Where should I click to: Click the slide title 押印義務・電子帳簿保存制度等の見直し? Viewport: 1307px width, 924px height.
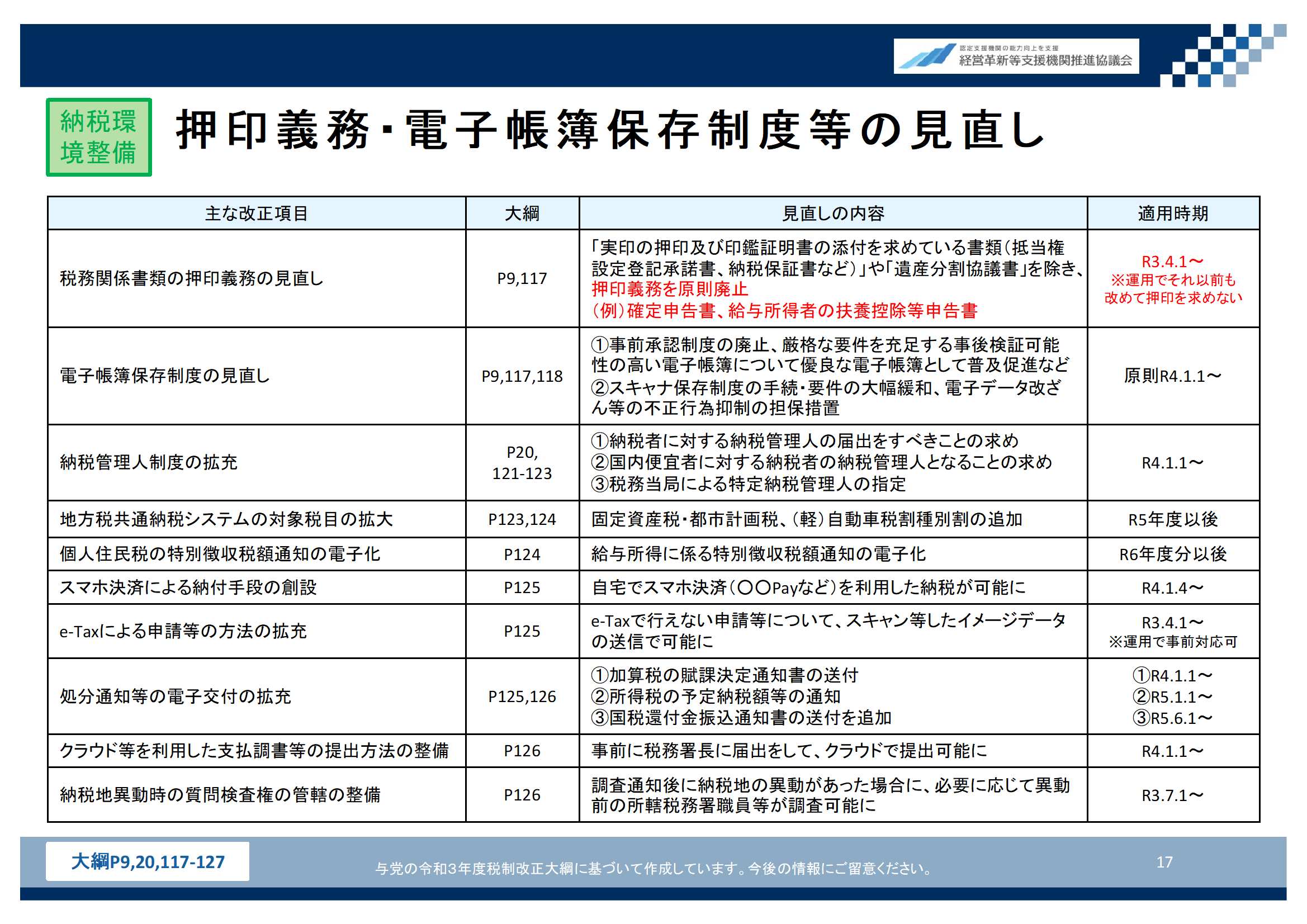coord(609,131)
